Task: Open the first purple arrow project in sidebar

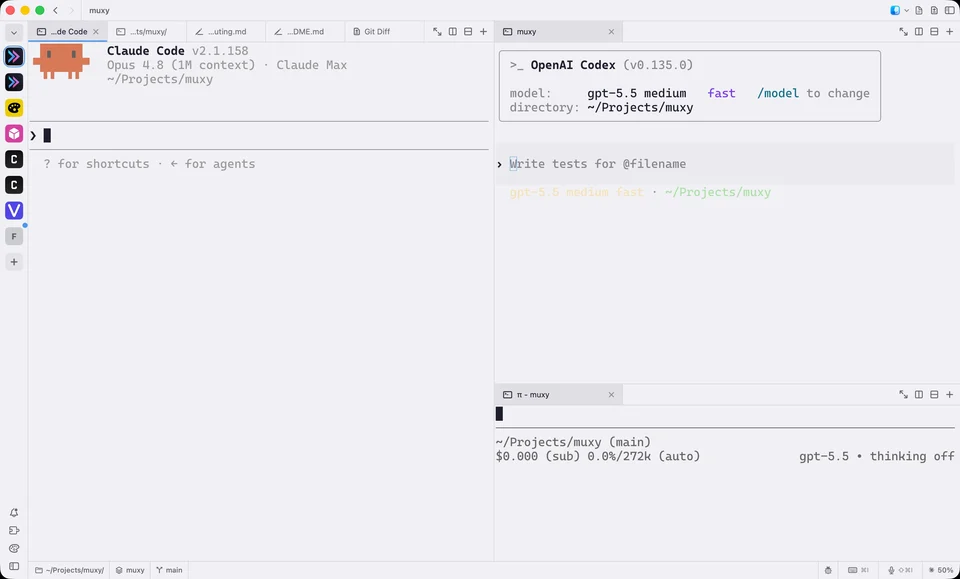Action: coord(14,56)
